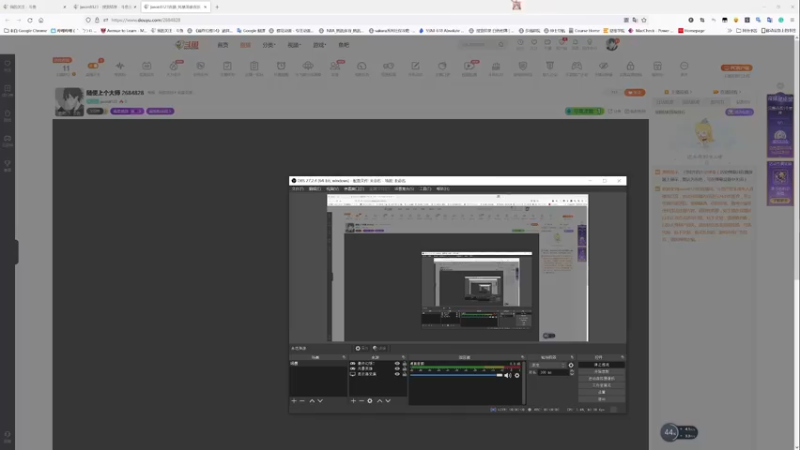Toggle visibility of the top OBS source row
The image size is (800, 450).
click(397, 363)
